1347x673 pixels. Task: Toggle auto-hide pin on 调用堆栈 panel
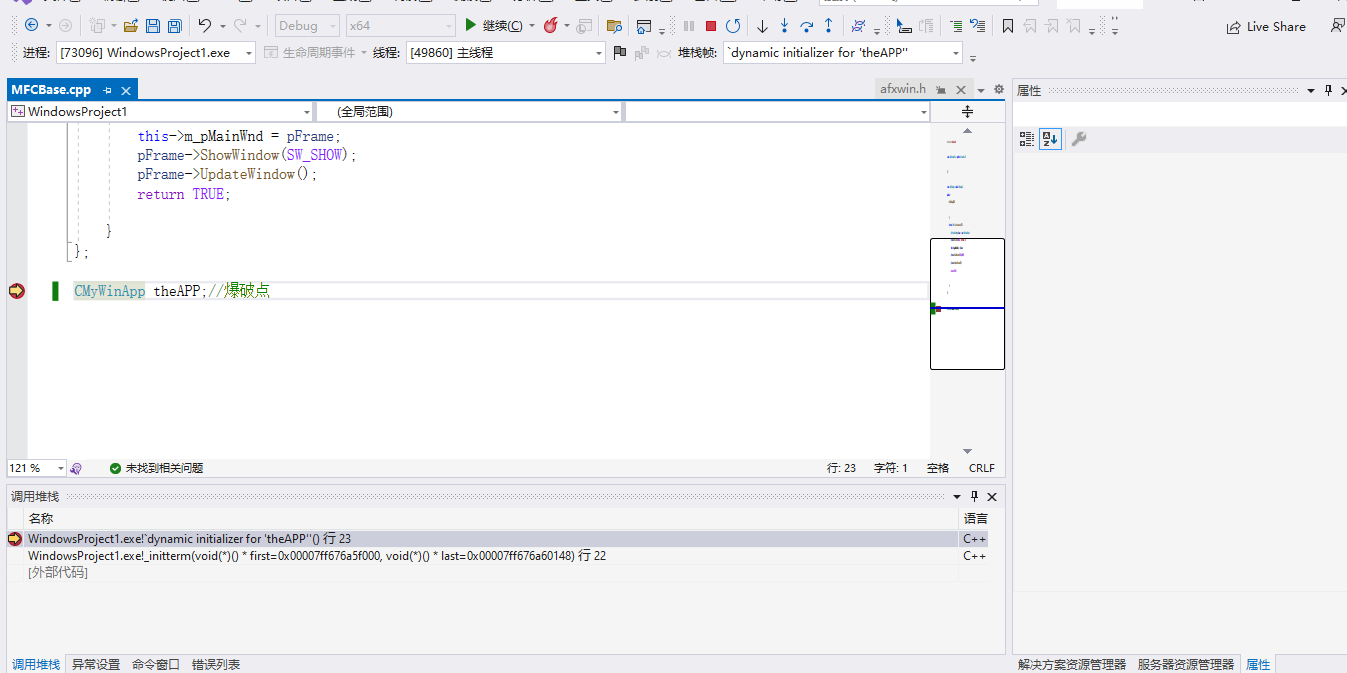[974, 496]
